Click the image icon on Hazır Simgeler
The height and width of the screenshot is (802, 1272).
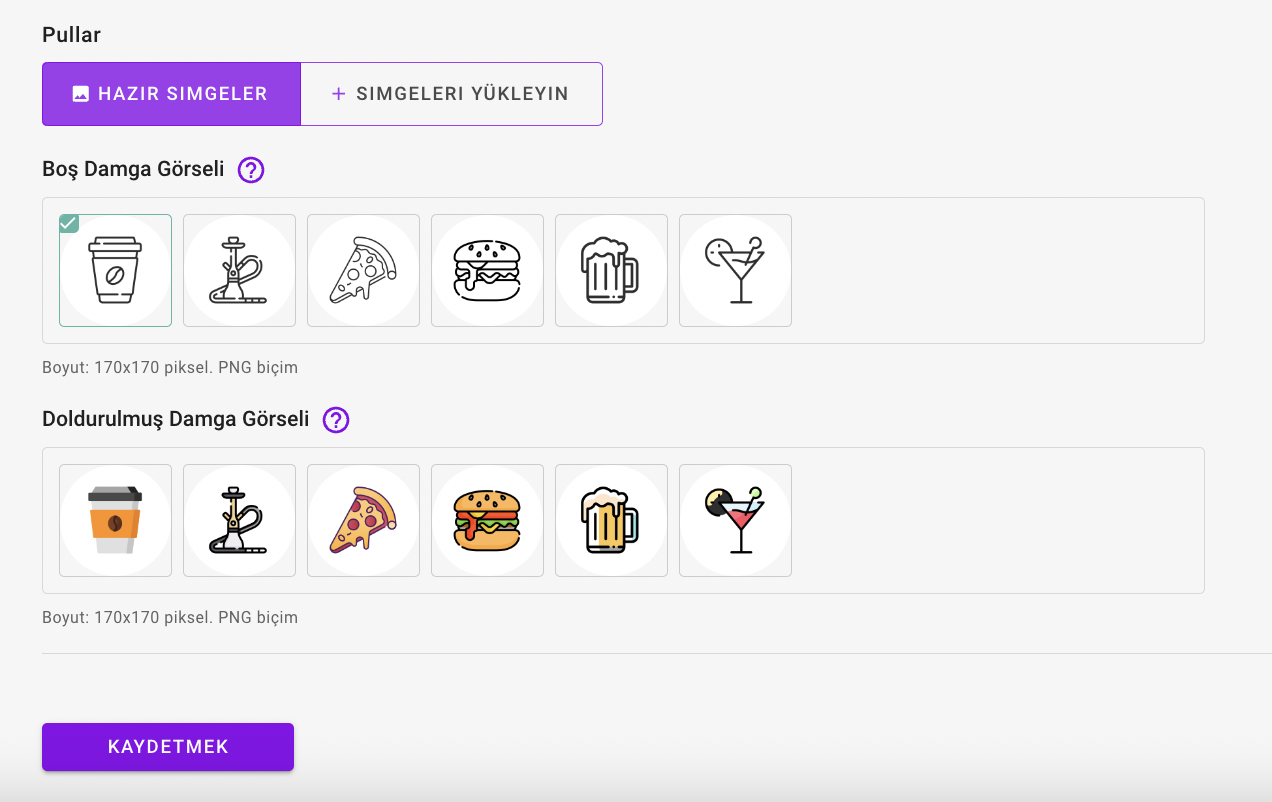[x=81, y=94]
